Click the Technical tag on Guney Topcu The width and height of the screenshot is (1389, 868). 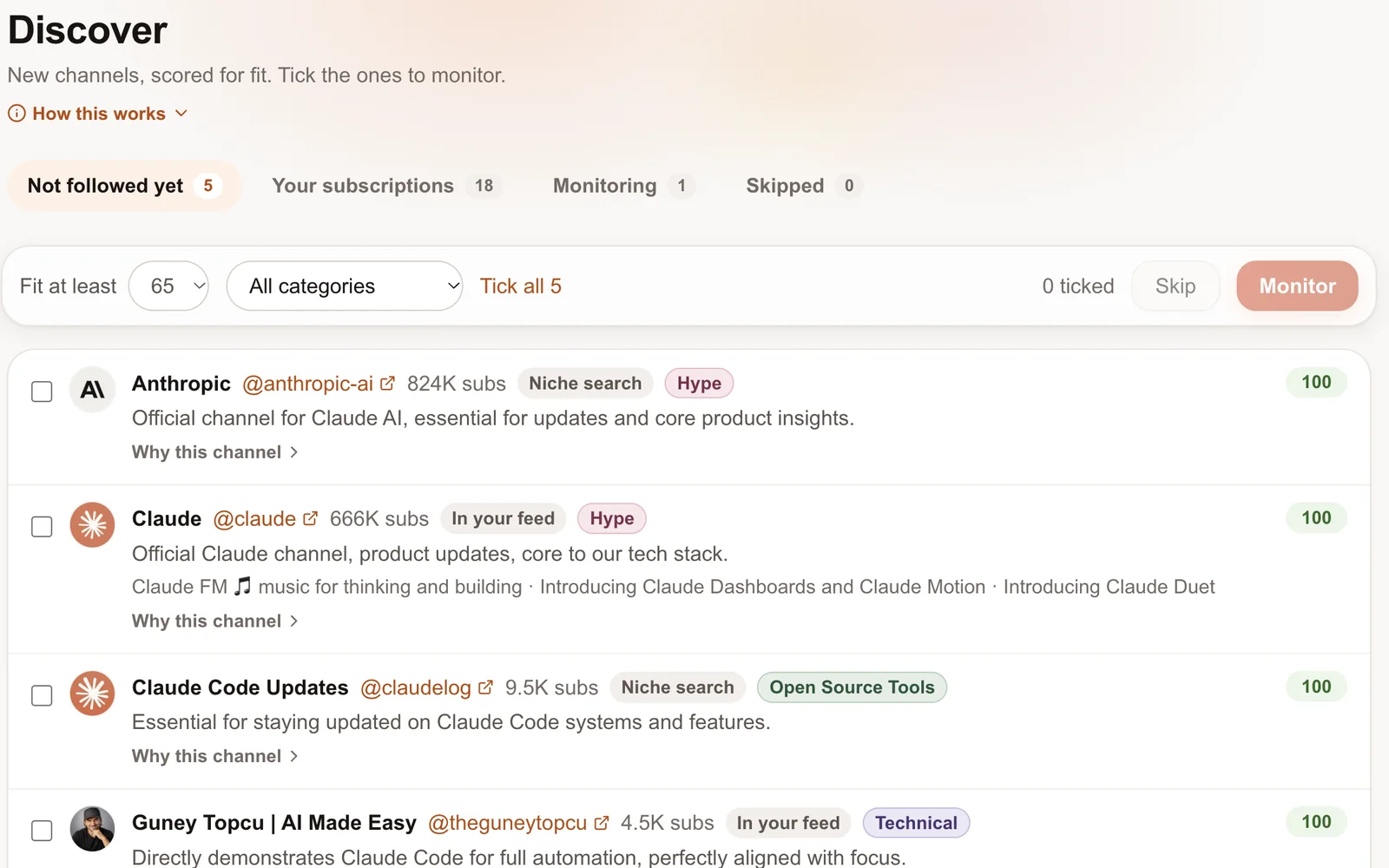point(916,822)
